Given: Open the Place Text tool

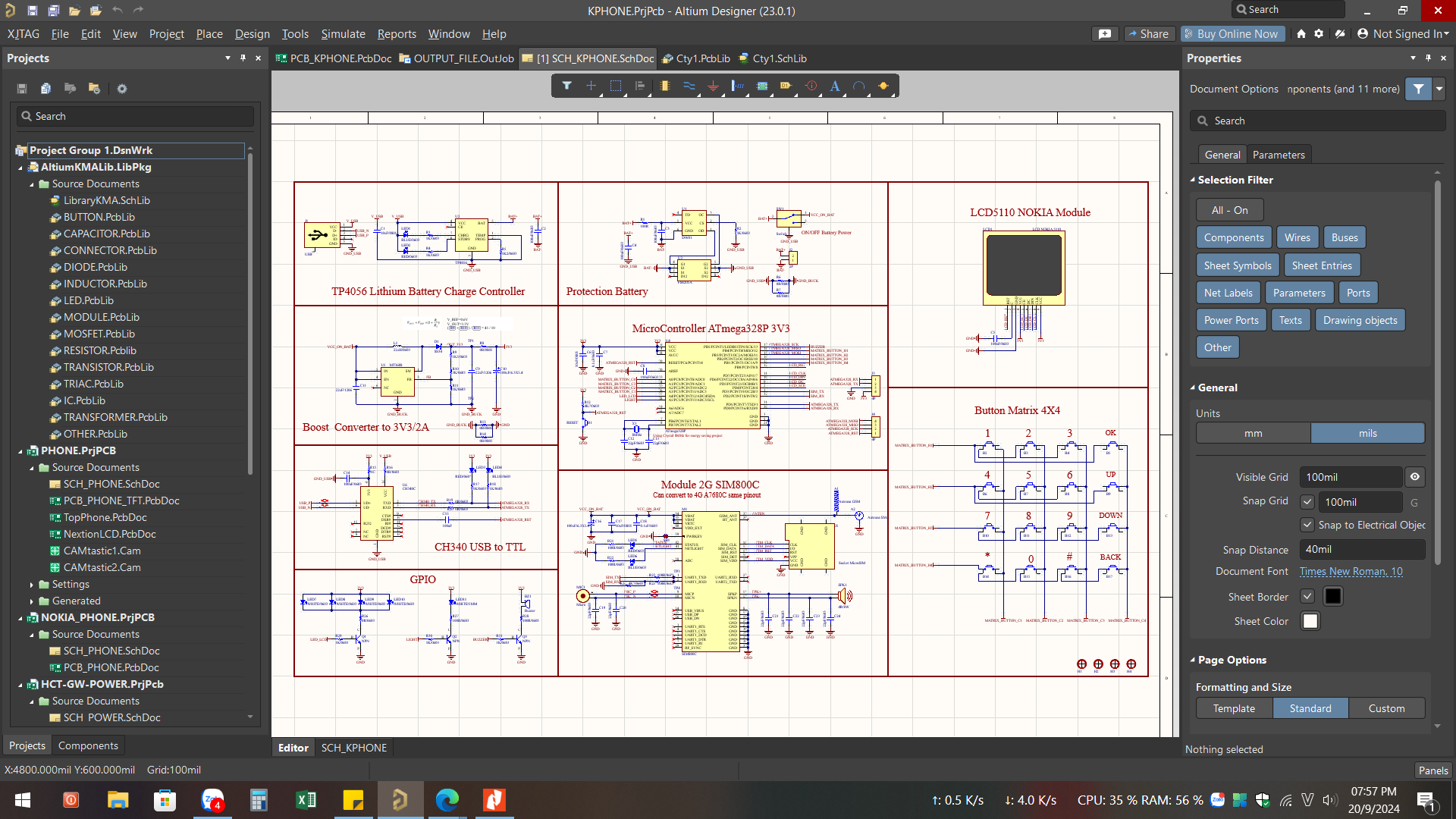Looking at the screenshot, I should pos(834,86).
